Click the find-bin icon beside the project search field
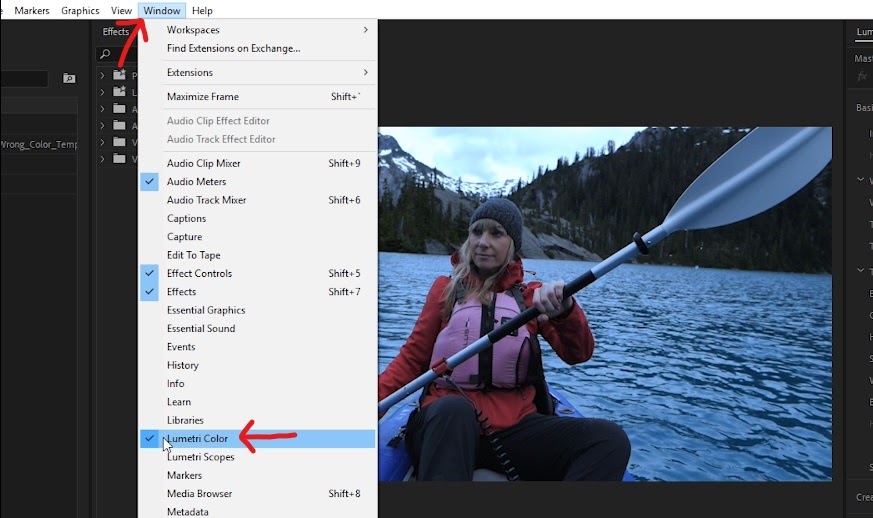 pyautogui.click(x=69, y=79)
